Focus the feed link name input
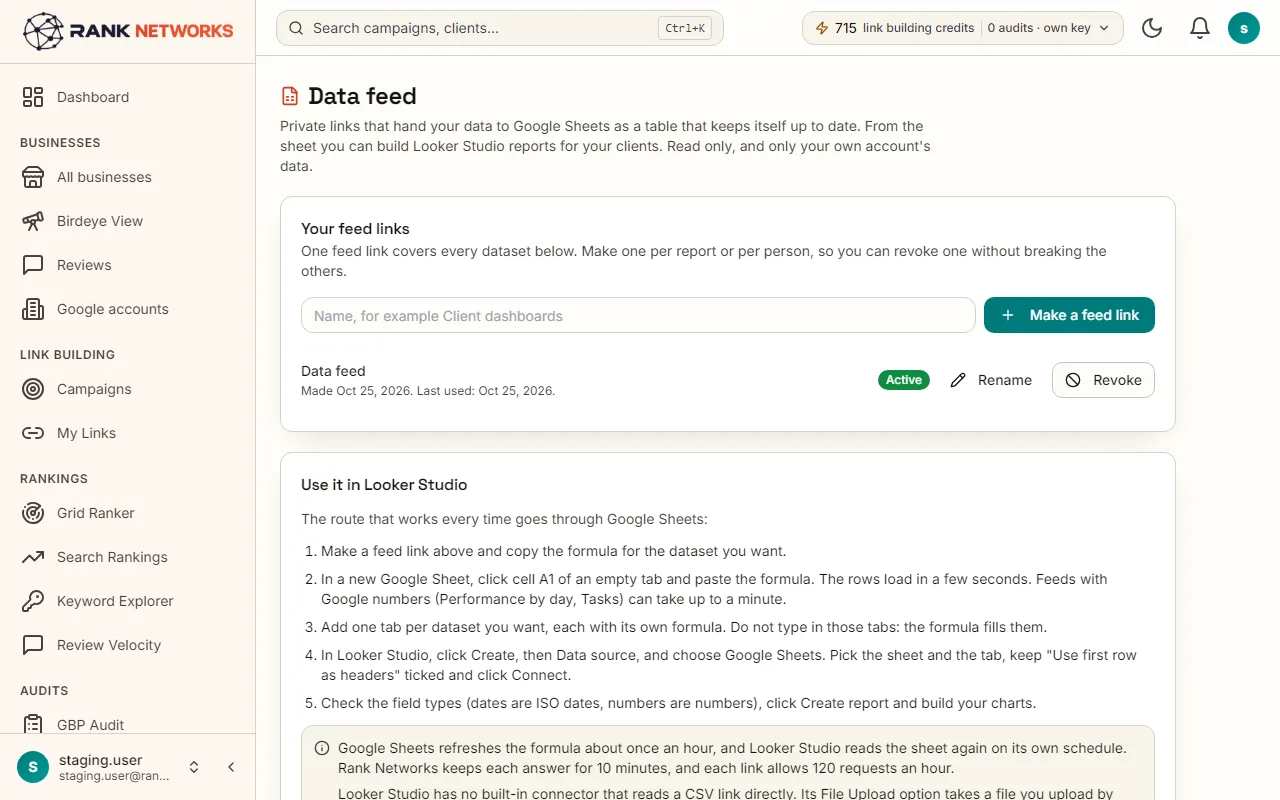This screenshot has height=800, width=1280. pyautogui.click(x=638, y=315)
